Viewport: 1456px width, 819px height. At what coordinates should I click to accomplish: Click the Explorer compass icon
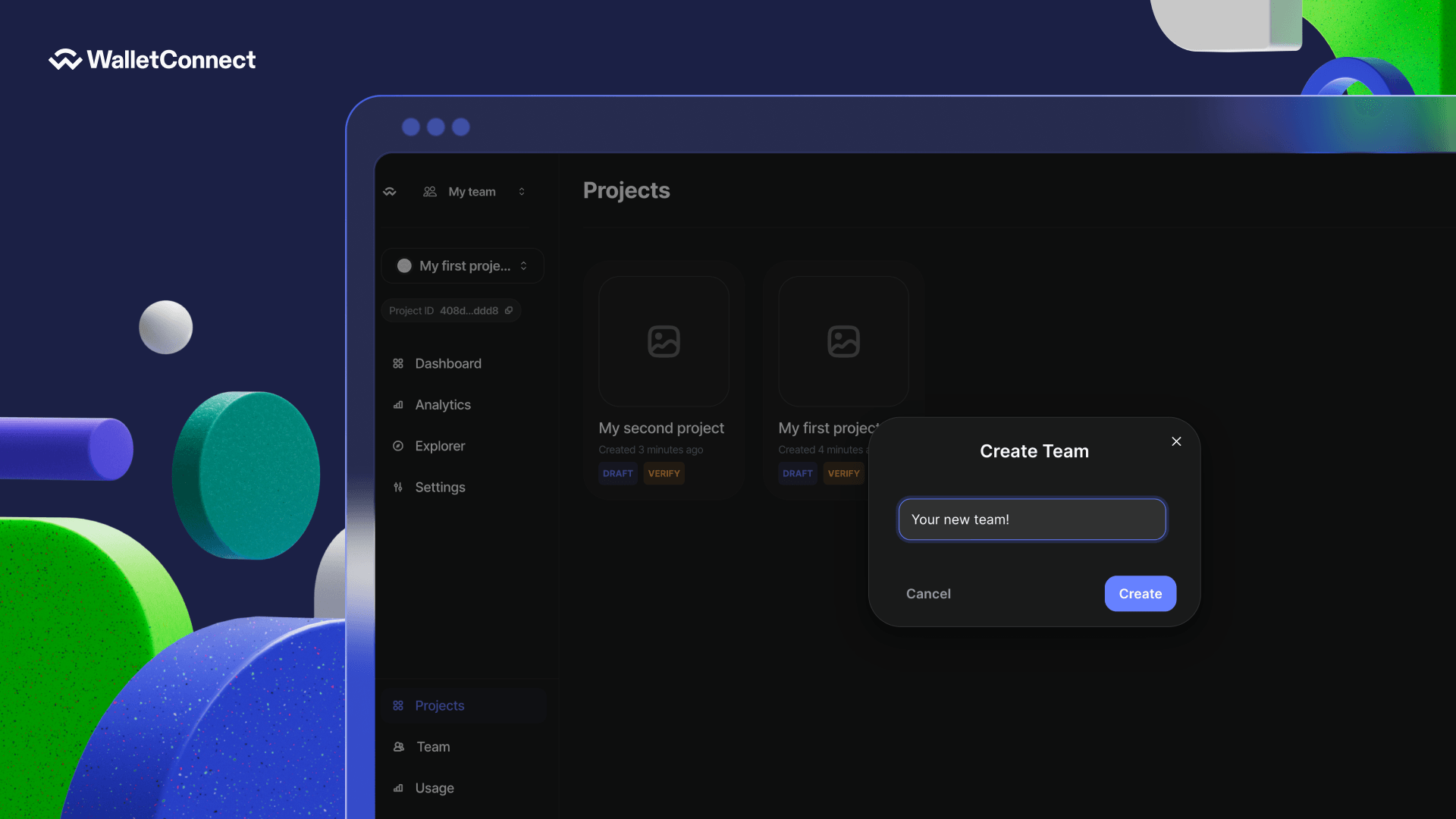pyautogui.click(x=398, y=446)
